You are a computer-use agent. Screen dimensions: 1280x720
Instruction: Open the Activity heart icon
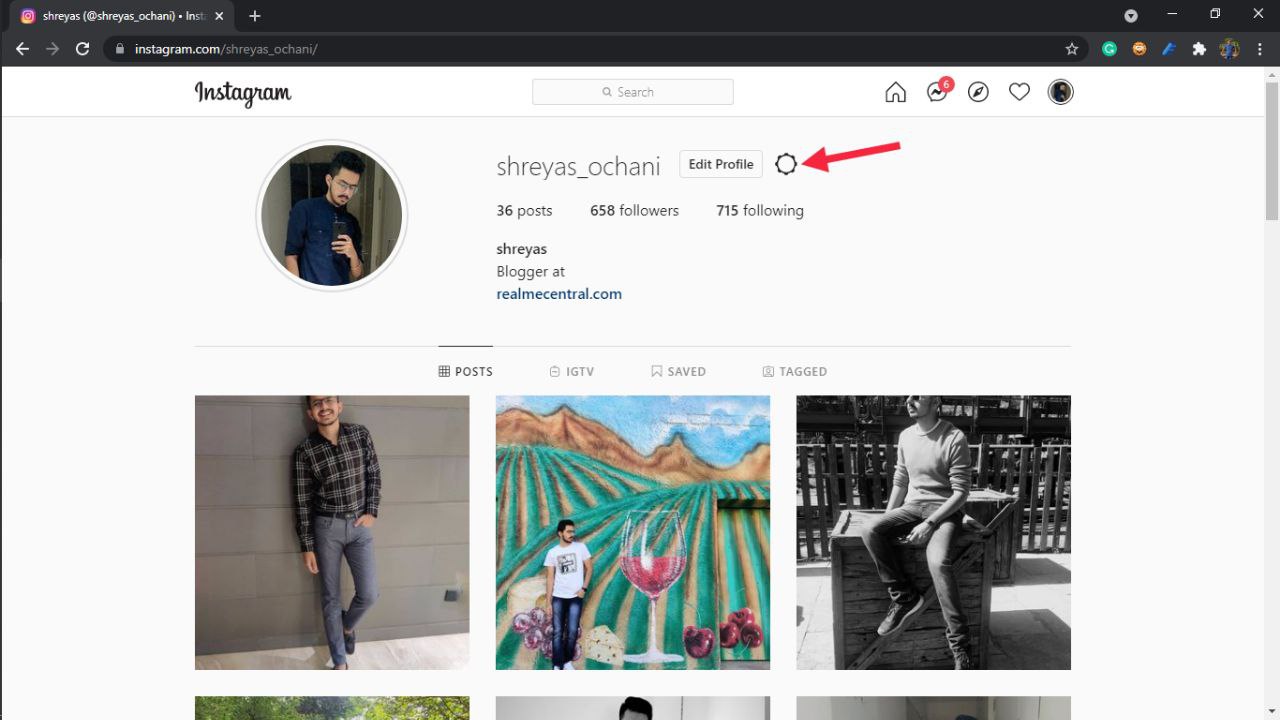1019,92
